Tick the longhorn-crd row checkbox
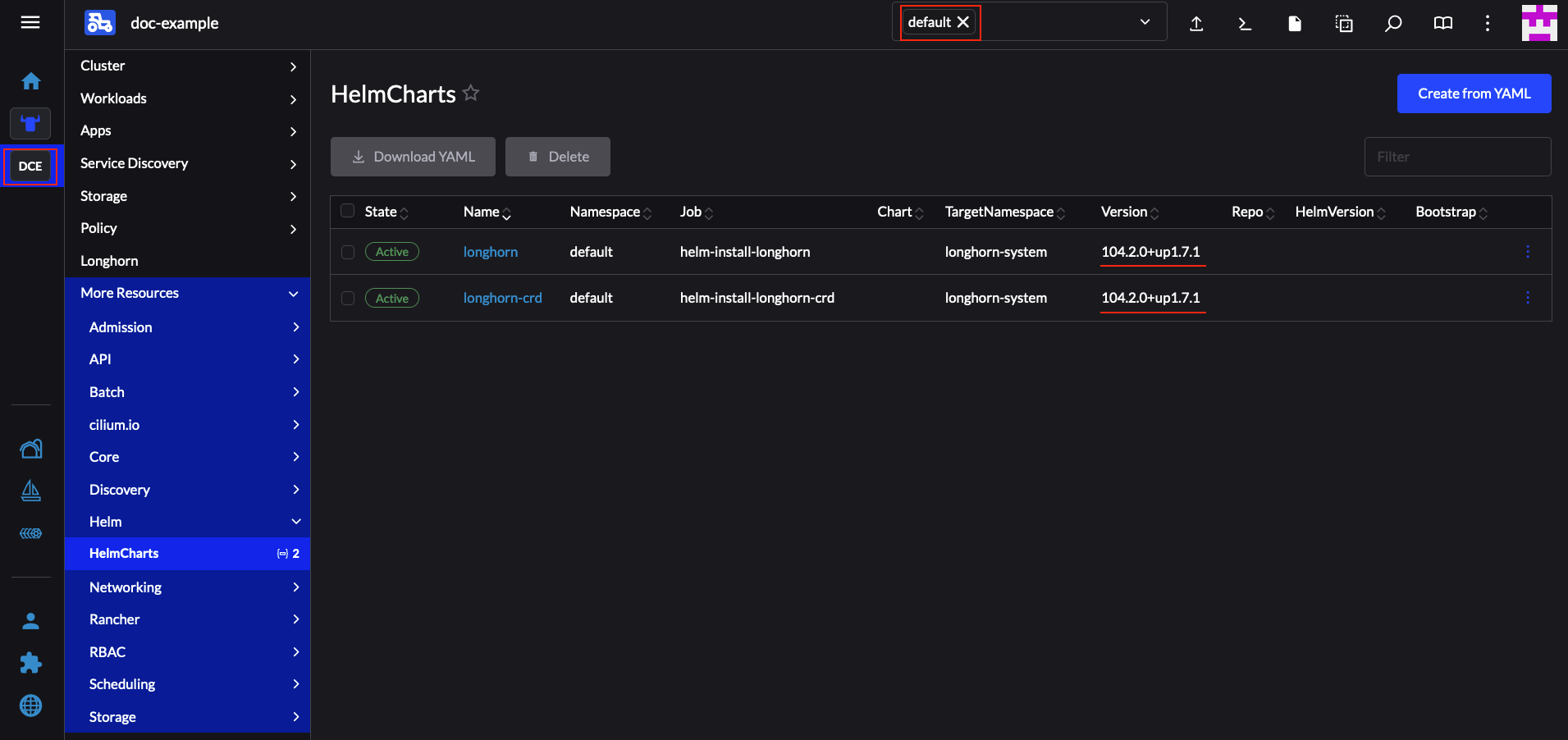The height and width of the screenshot is (740, 1568). [348, 298]
